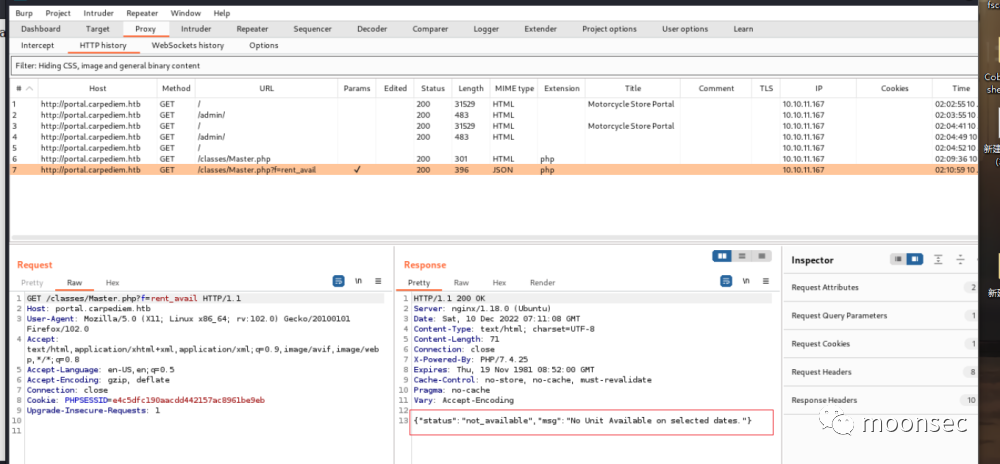Screen dimensions: 1000x464
Task: Click sort arrow in # column header
Action: (x=29, y=89)
